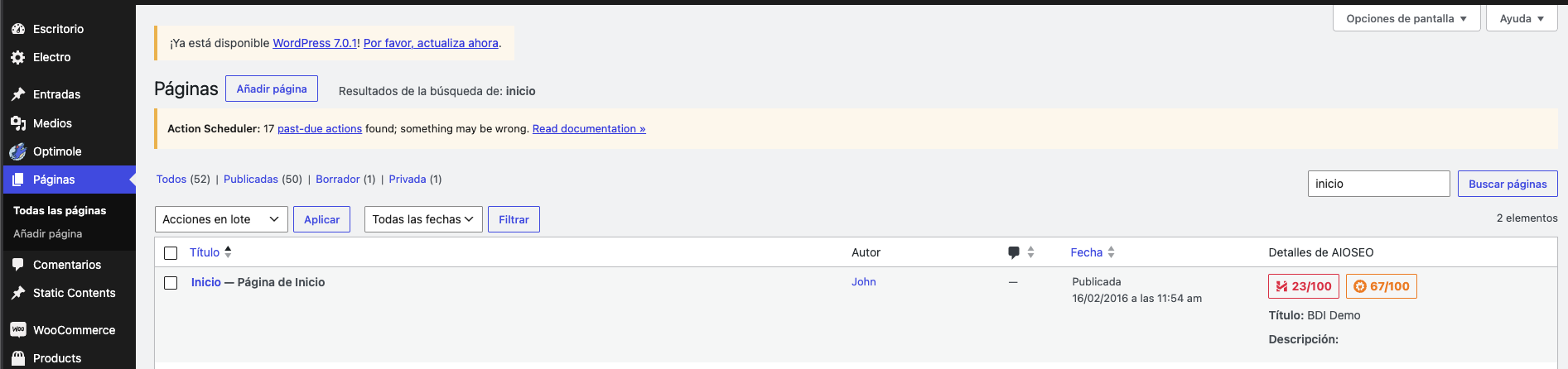
Task: Expand the Acciones en lote dropdown
Action: 221,219
